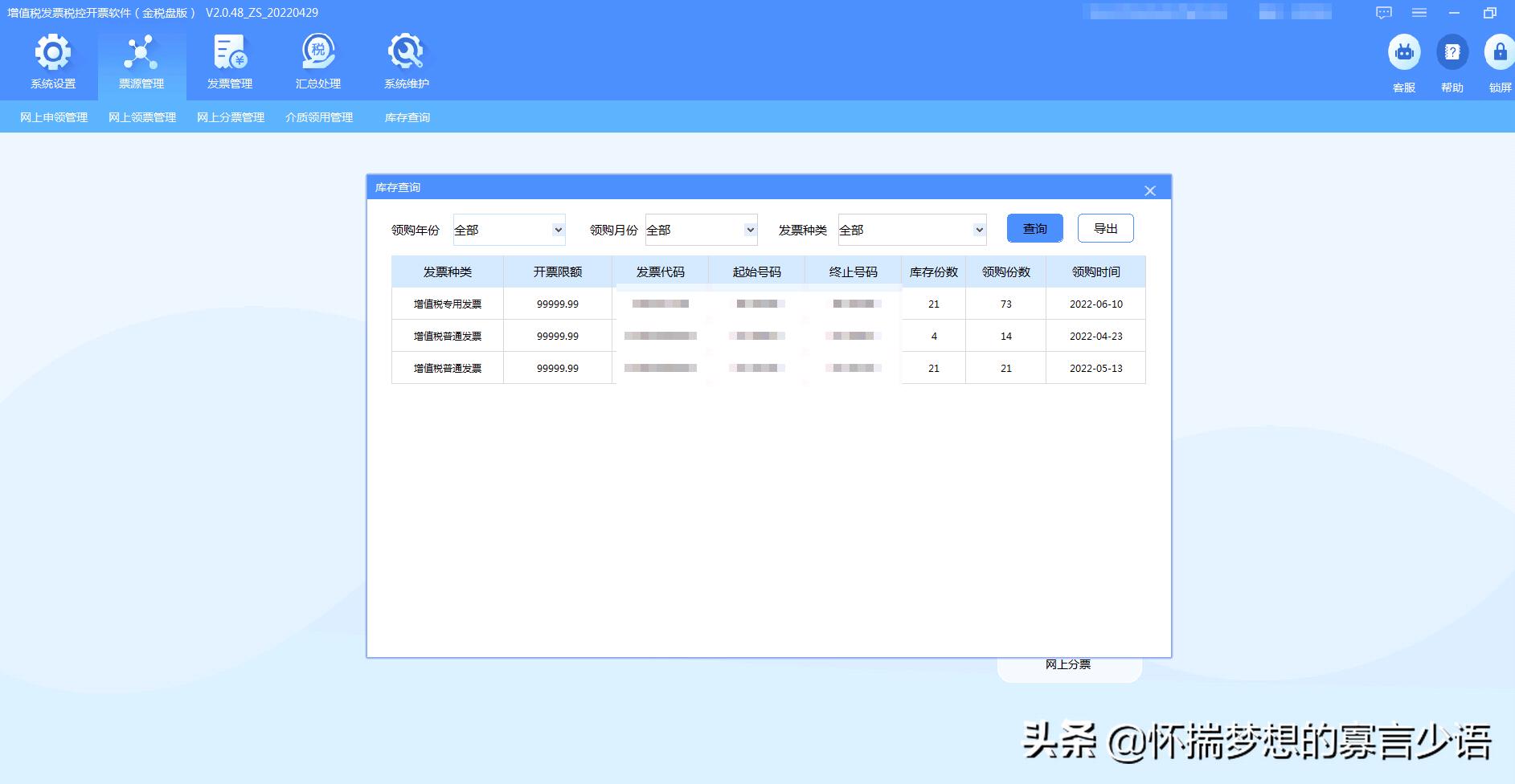
Task: Open 汇总处理 (Summary Processing) module
Action: pyautogui.click(x=318, y=60)
